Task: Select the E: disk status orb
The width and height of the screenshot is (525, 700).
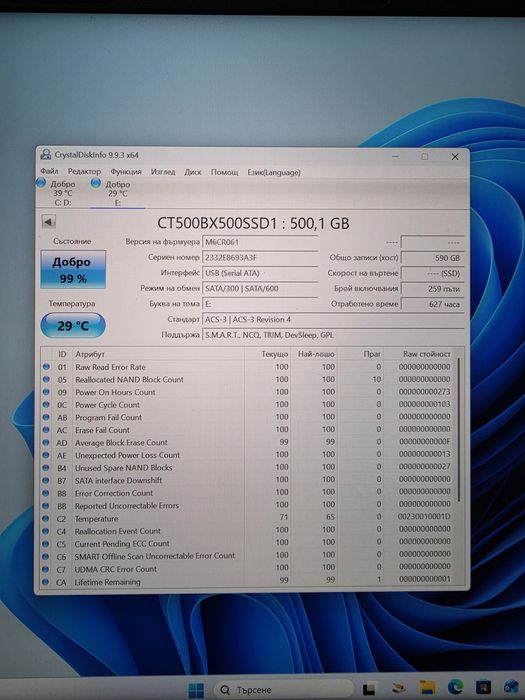Action: (96, 183)
